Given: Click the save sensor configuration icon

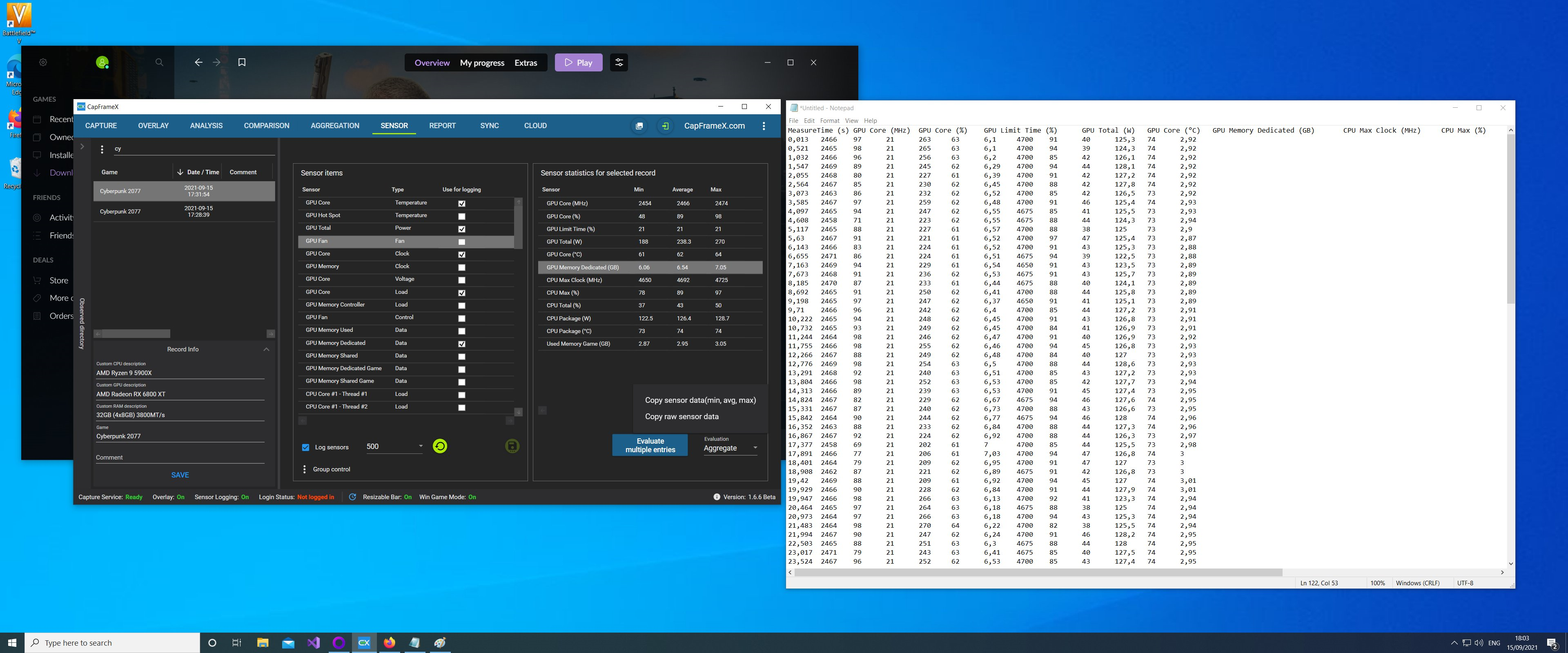Looking at the screenshot, I should coord(512,446).
